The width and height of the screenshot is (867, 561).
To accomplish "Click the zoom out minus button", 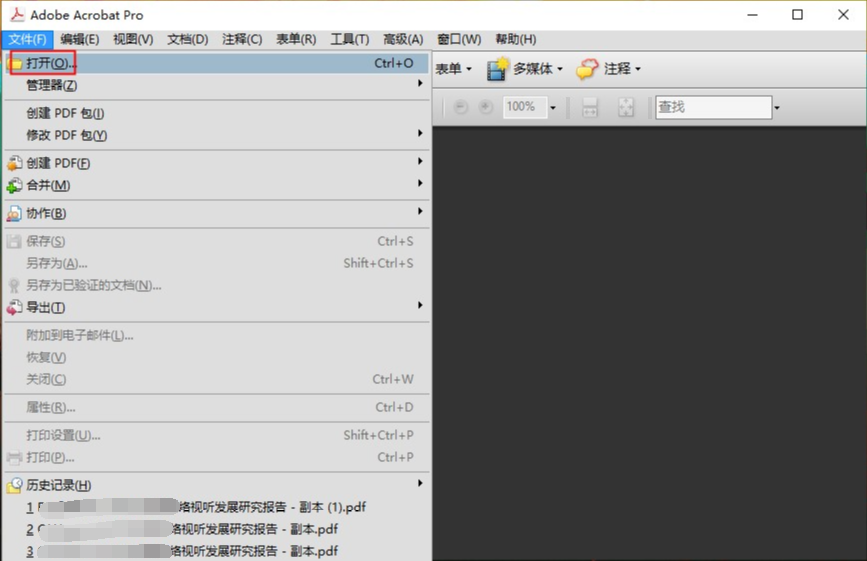I will (x=461, y=107).
